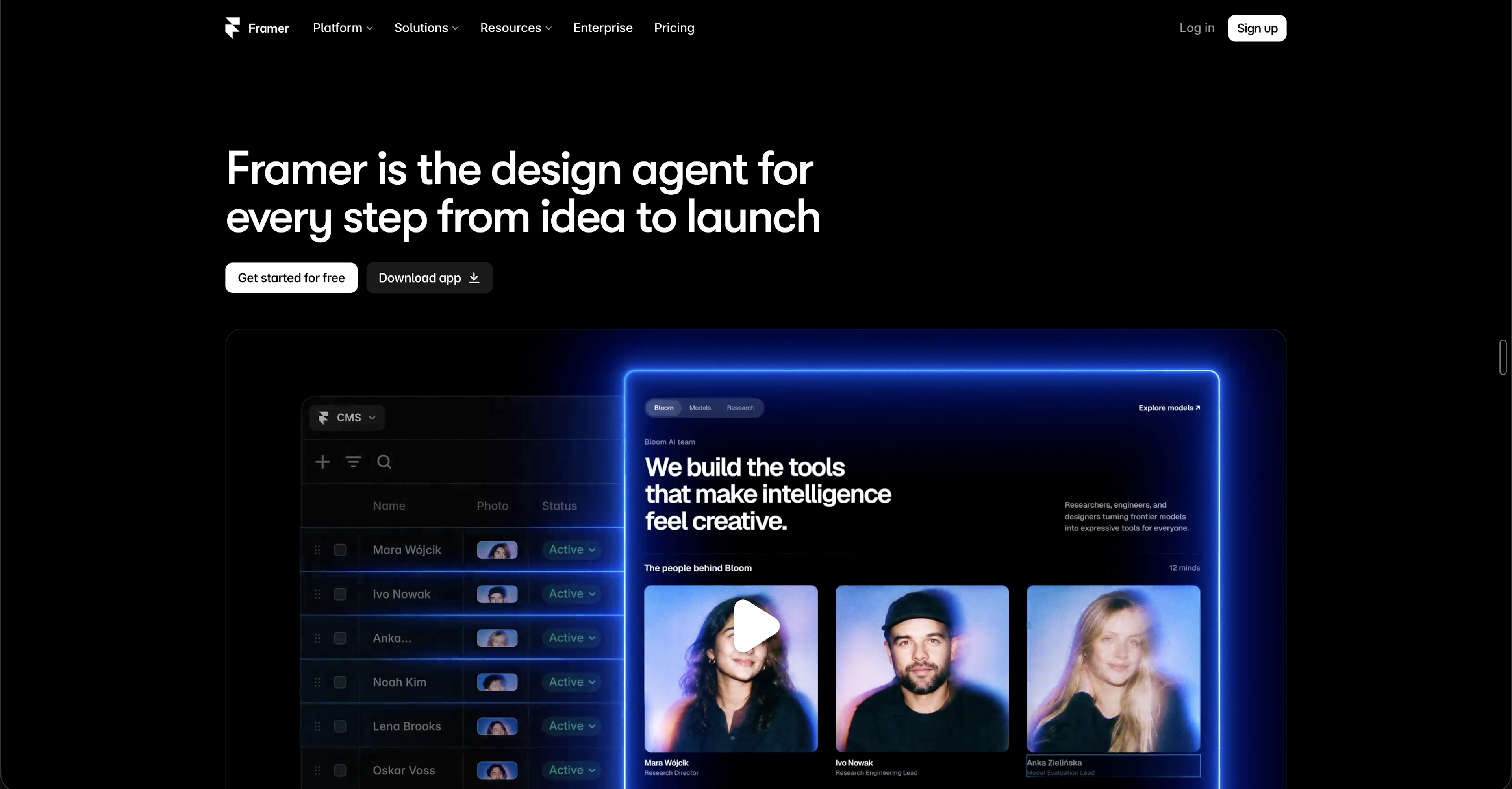Tick the checkbox for Noah Kim

pos(341,682)
